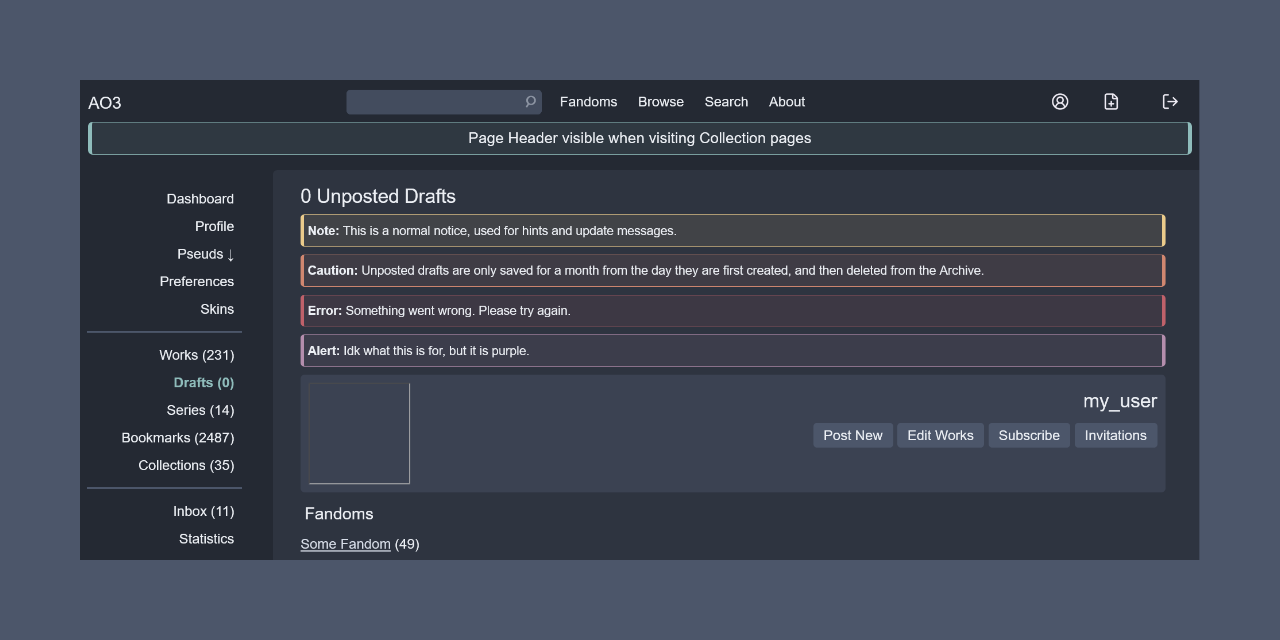Click the magnifying glass search icon
The width and height of the screenshot is (1280, 640).
click(x=531, y=102)
